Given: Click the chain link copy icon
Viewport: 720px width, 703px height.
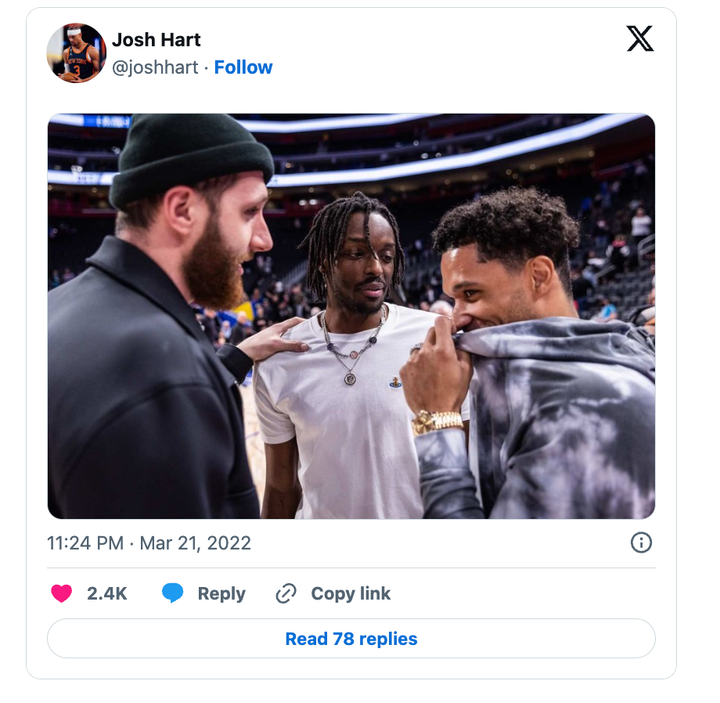Looking at the screenshot, I should [286, 593].
